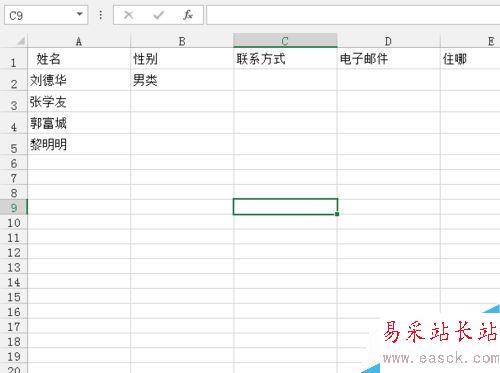This screenshot has width=500, height=373.
Task: Select column C header
Action: point(285,41)
